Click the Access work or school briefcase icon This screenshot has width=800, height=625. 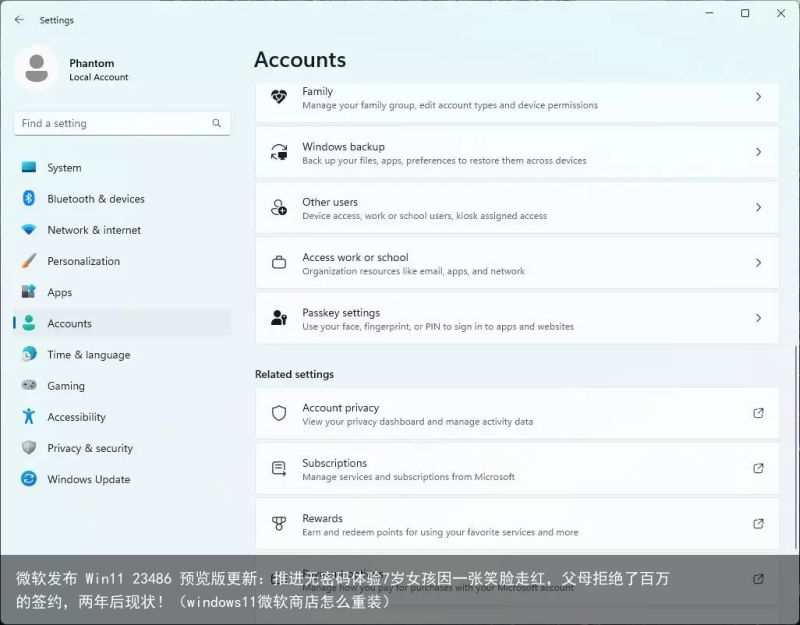(x=279, y=263)
